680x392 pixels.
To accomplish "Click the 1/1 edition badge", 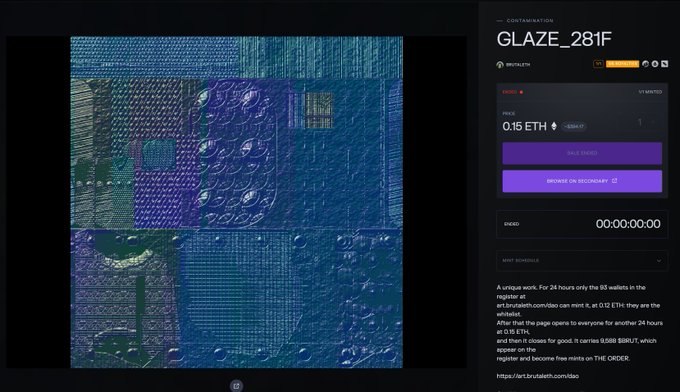I will pos(598,64).
